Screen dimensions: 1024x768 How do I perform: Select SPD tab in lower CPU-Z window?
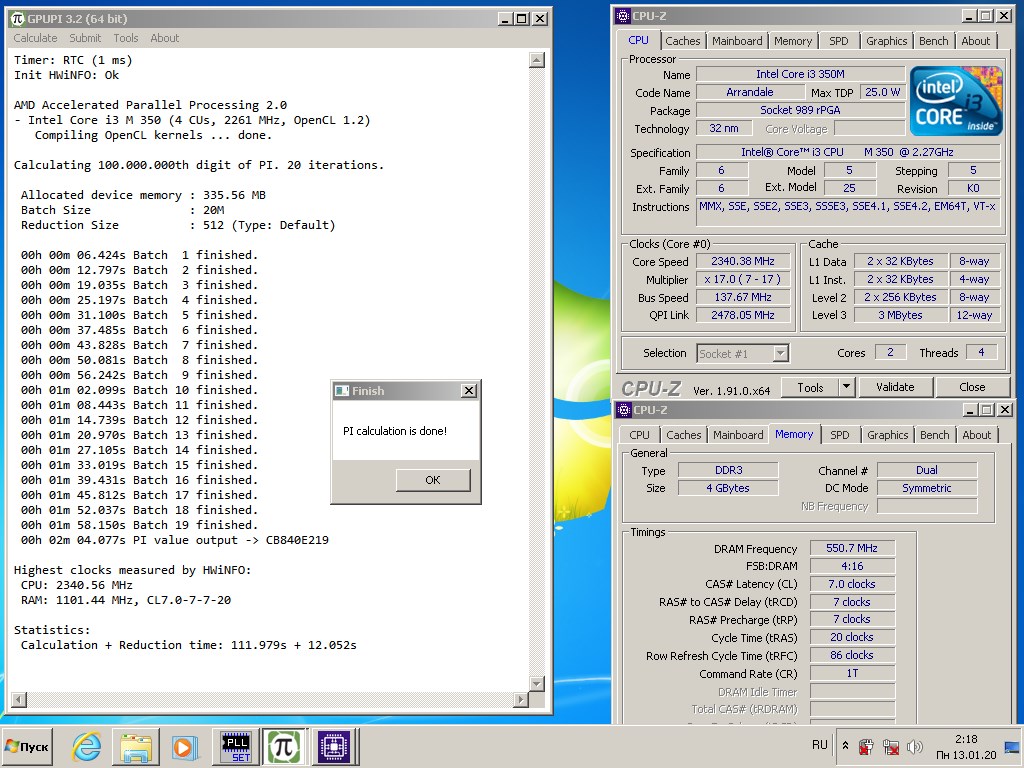point(840,435)
